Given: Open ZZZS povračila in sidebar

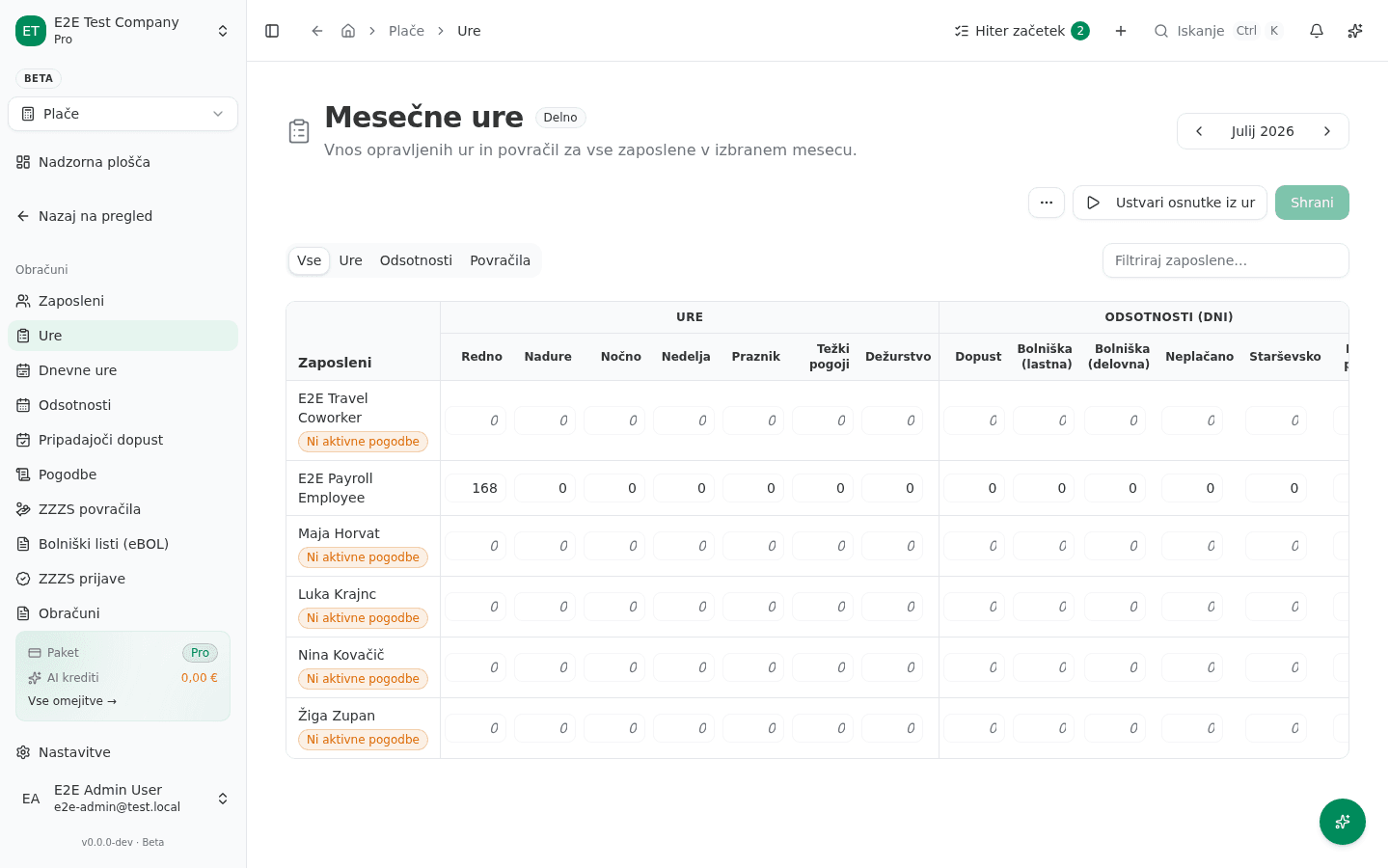Looking at the screenshot, I should 123,509.
